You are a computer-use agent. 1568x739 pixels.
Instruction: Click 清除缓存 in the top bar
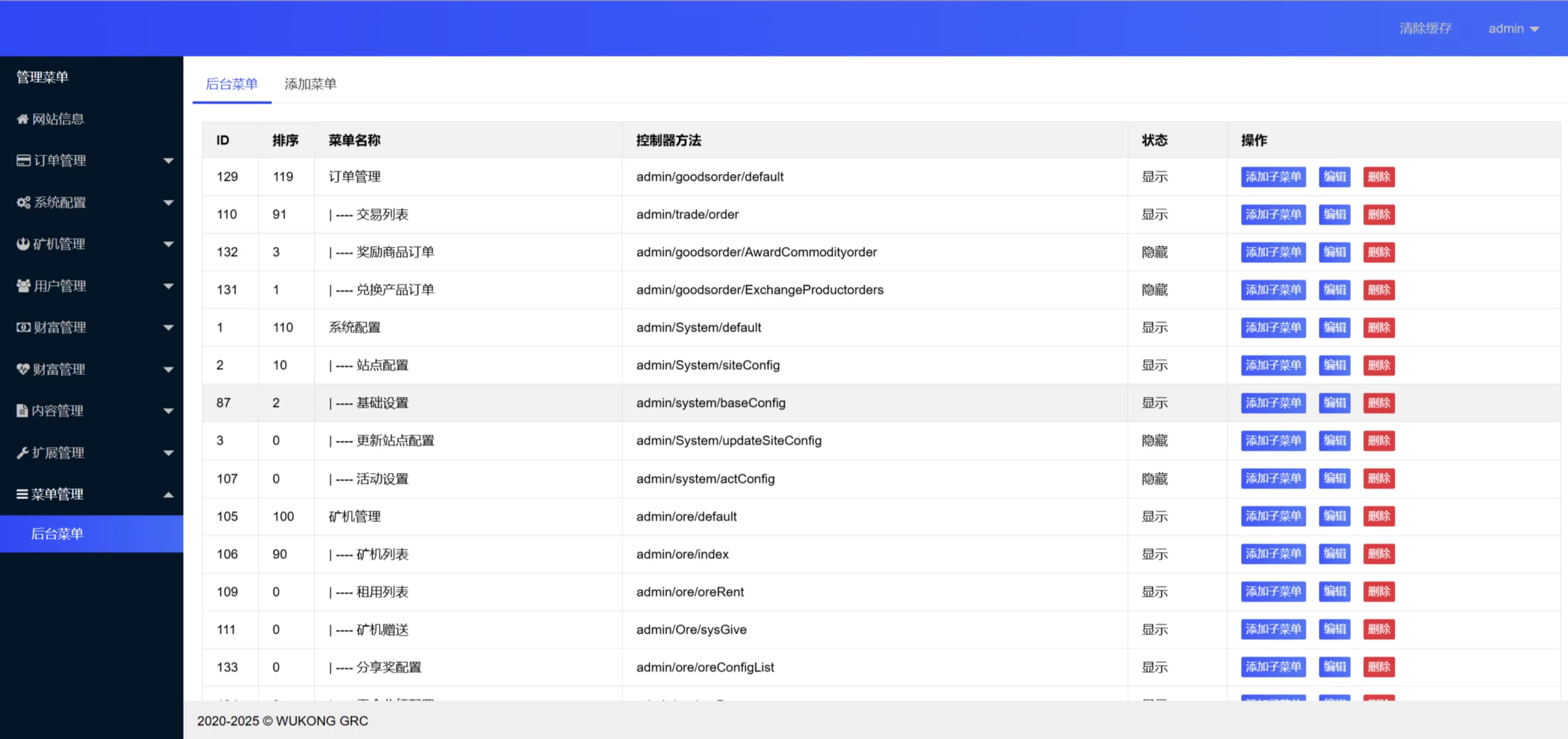click(x=1425, y=29)
